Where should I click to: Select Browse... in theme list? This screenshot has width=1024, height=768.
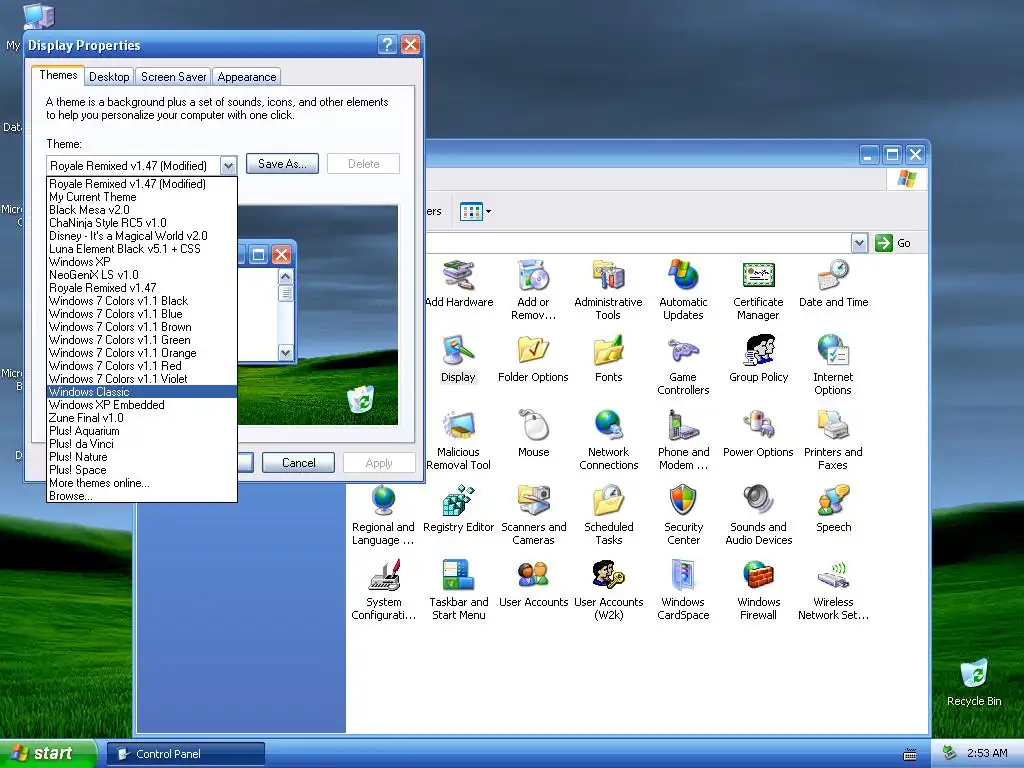142,496
